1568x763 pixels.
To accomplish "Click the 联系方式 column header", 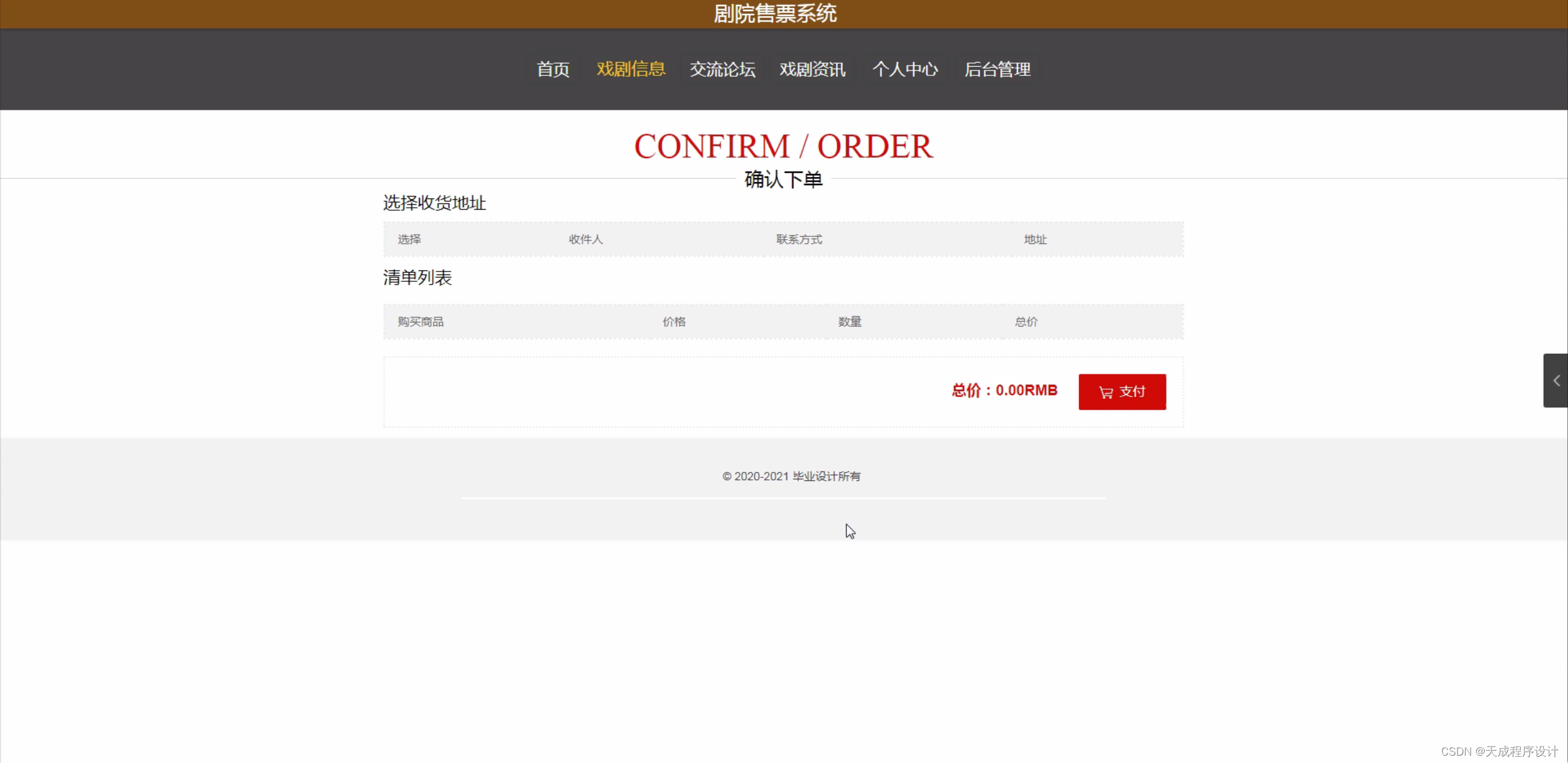I will (x=799, y=240).
